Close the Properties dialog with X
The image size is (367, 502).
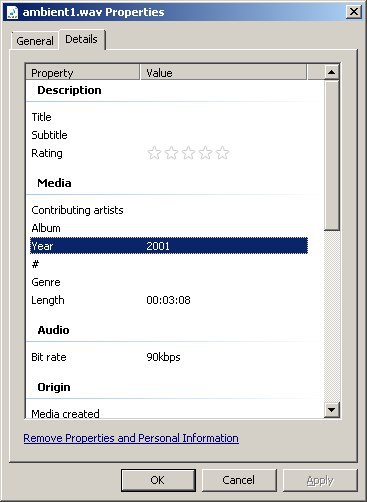point(354,12)
